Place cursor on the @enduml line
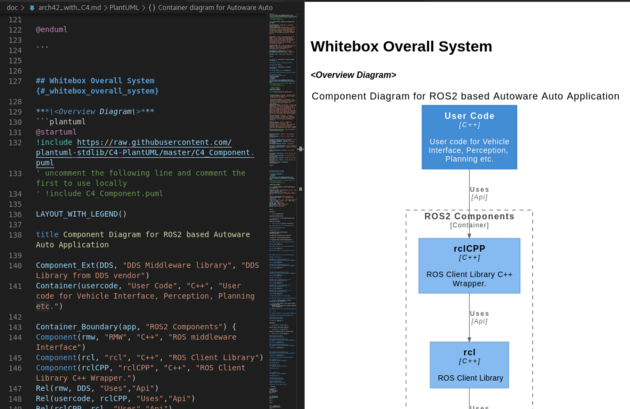 coord(51,29)
